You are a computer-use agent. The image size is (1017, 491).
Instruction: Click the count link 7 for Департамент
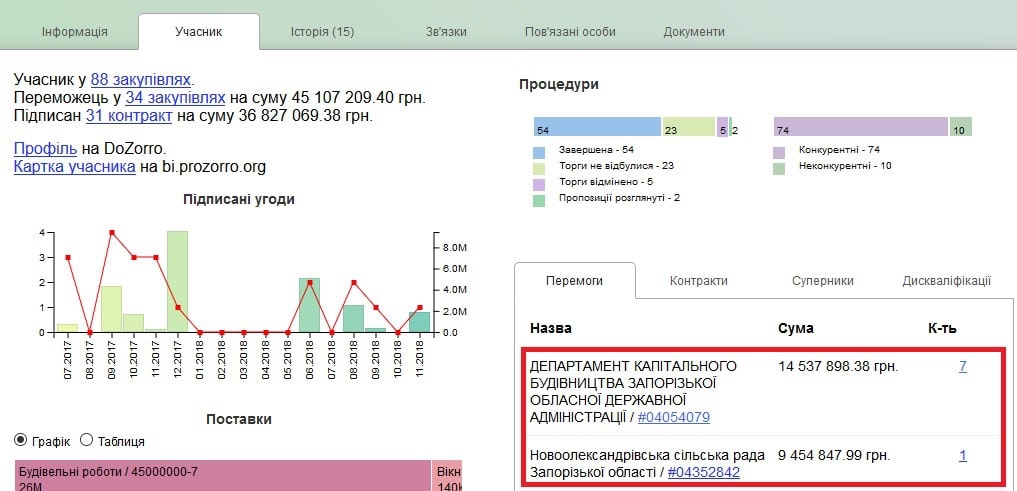pyautogui.click(x=962, y=366)
